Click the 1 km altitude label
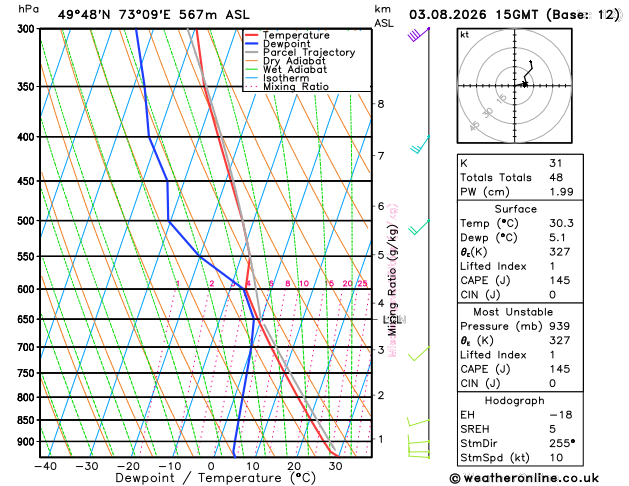629x486 pixels. point(381,439)
